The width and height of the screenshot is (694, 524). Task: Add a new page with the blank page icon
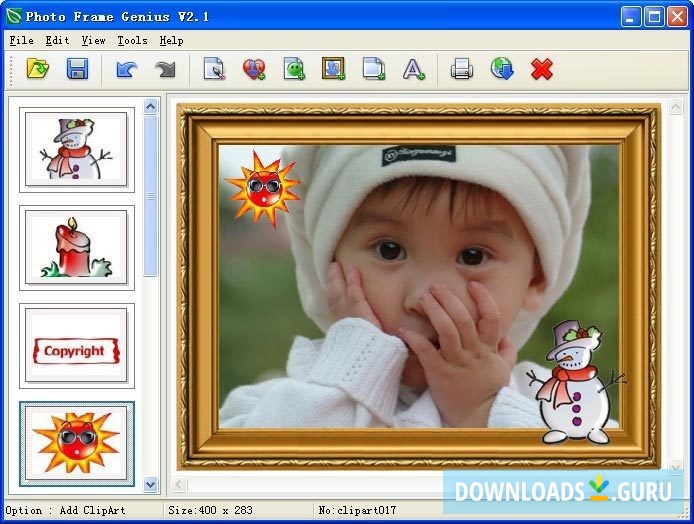[x=374, y=69]
